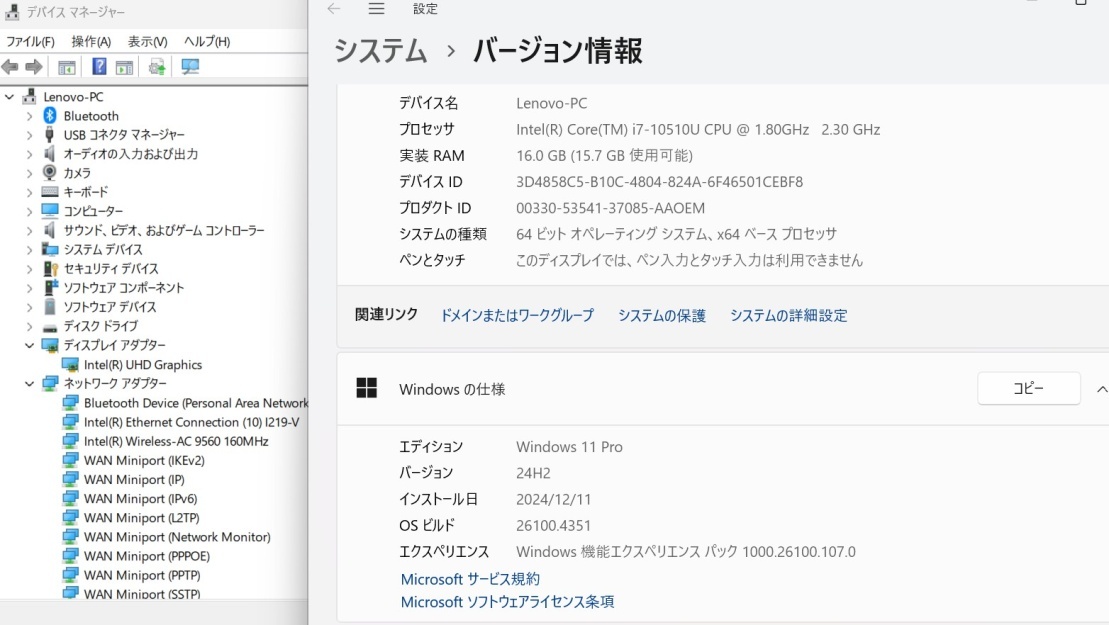
Task: Expand the ディスク ドライブ category
Action: [x=29, y=327]
